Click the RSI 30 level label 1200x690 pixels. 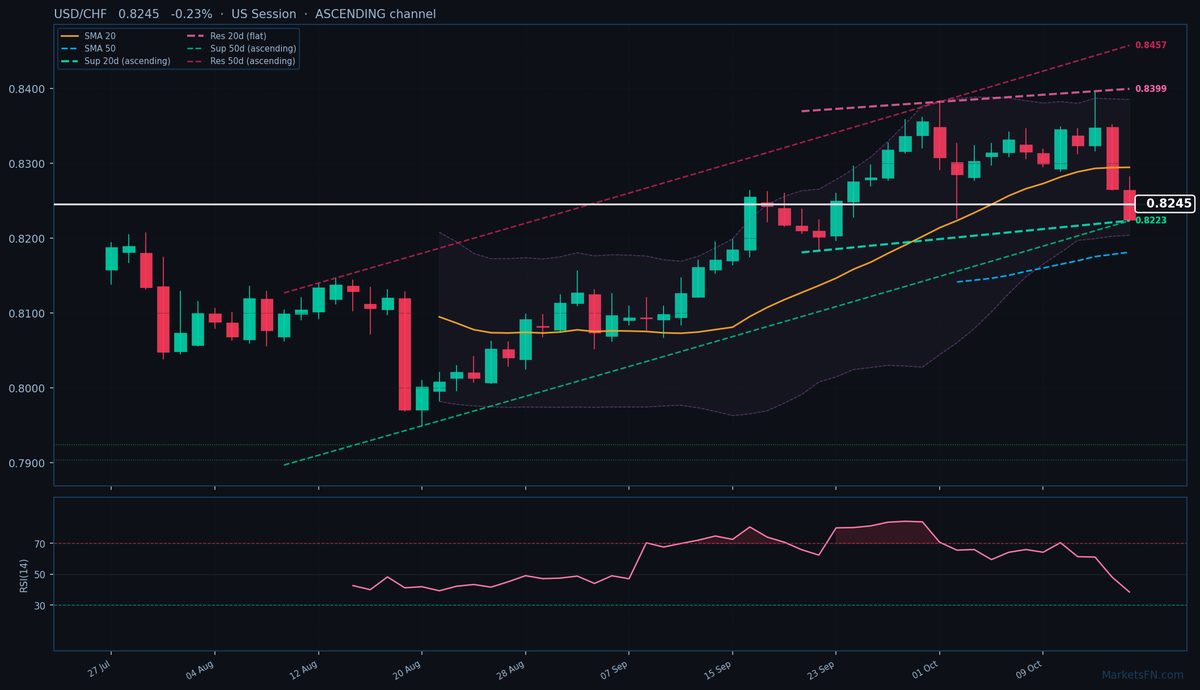(41, 606)
